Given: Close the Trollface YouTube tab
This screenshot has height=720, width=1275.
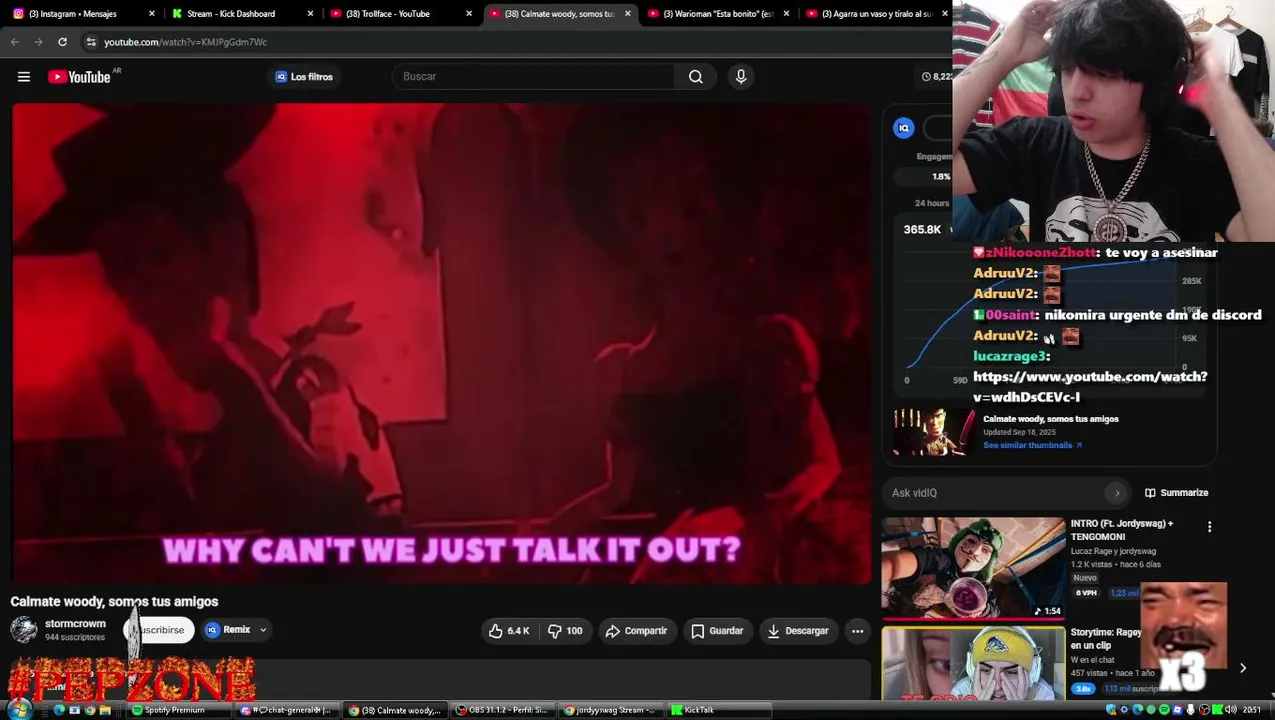Looking at the screenshot, I should pos(469,14).
